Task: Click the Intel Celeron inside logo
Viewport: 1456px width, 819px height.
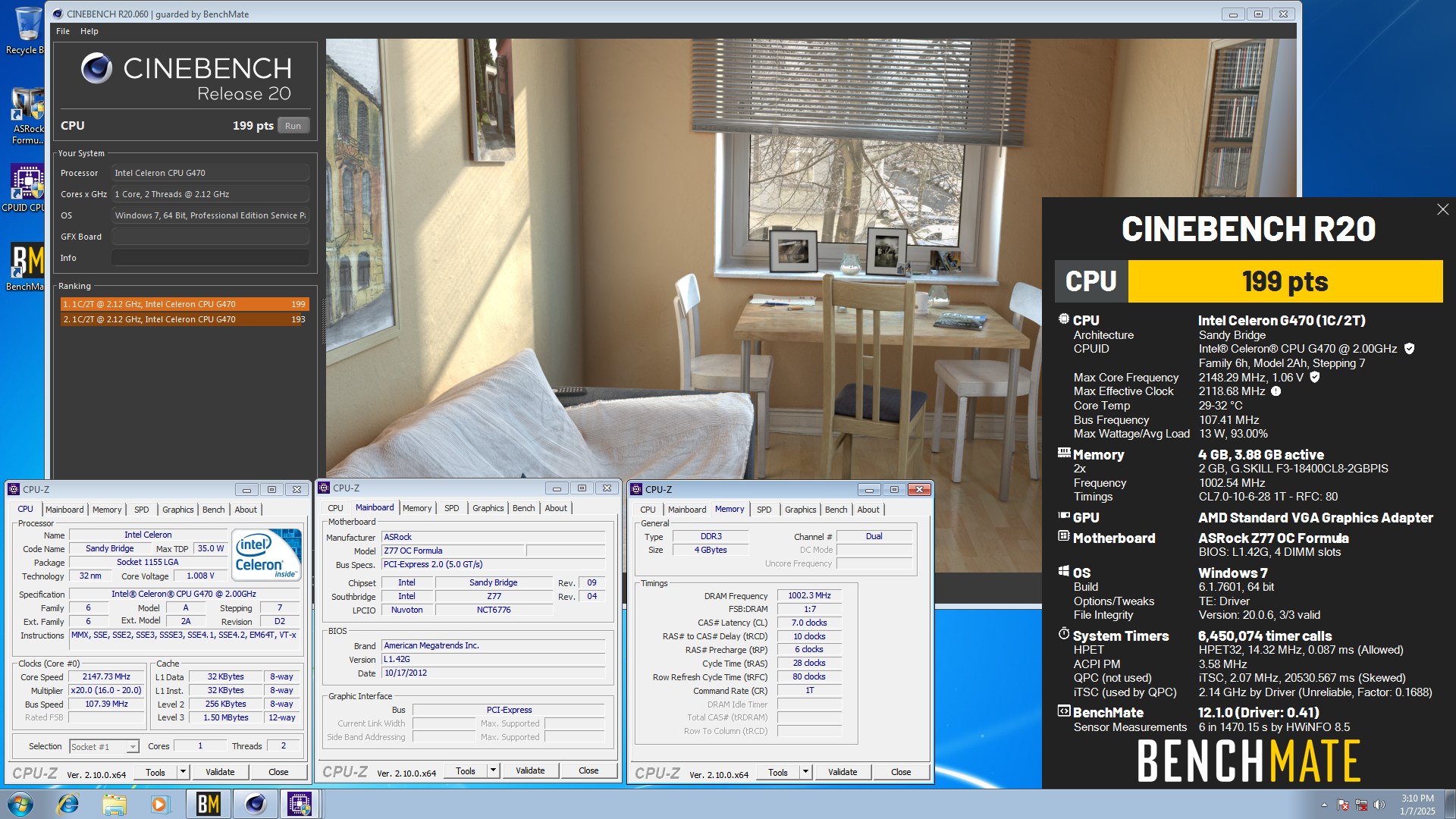Action: pyautogui.click(x=266, y=555)
